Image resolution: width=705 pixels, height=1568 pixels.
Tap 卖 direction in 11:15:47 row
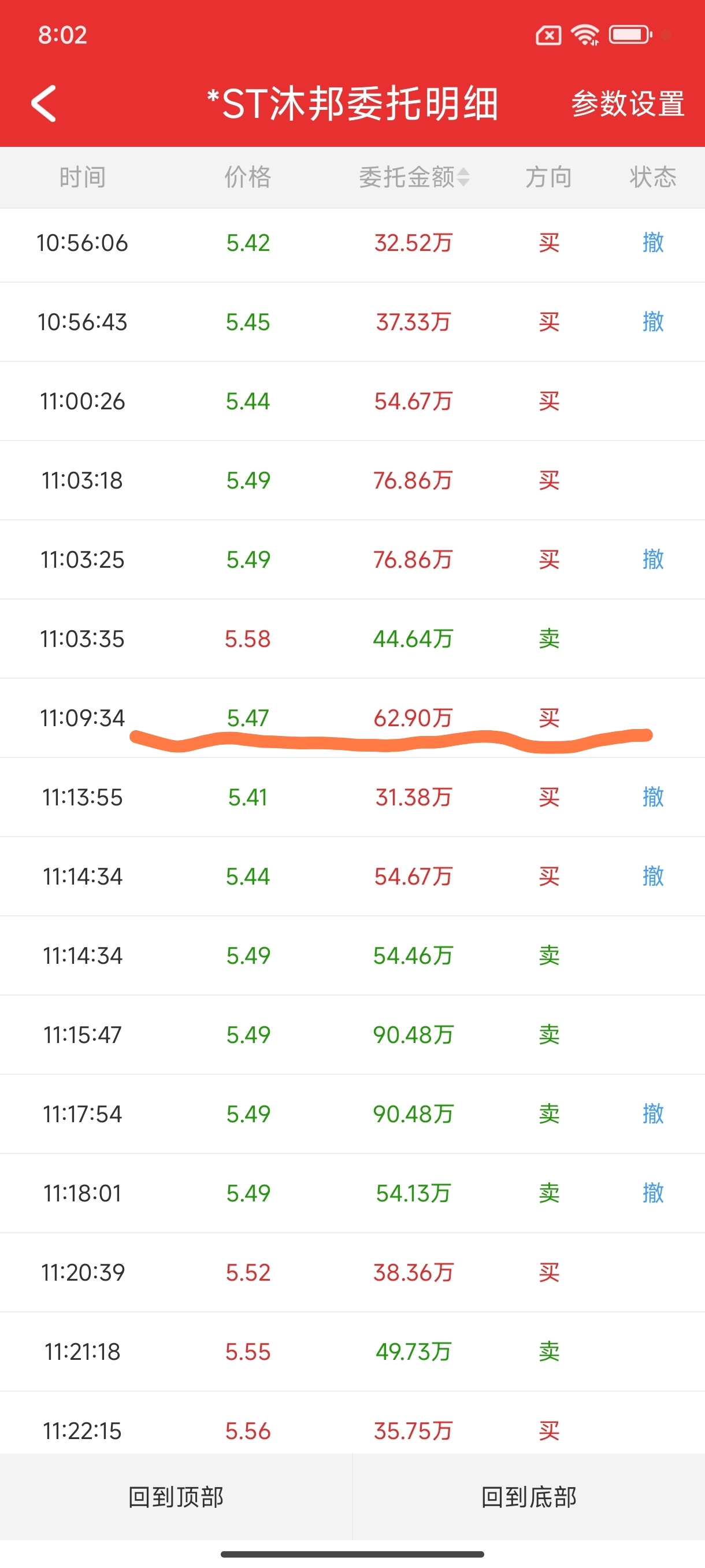(548, 1035)
